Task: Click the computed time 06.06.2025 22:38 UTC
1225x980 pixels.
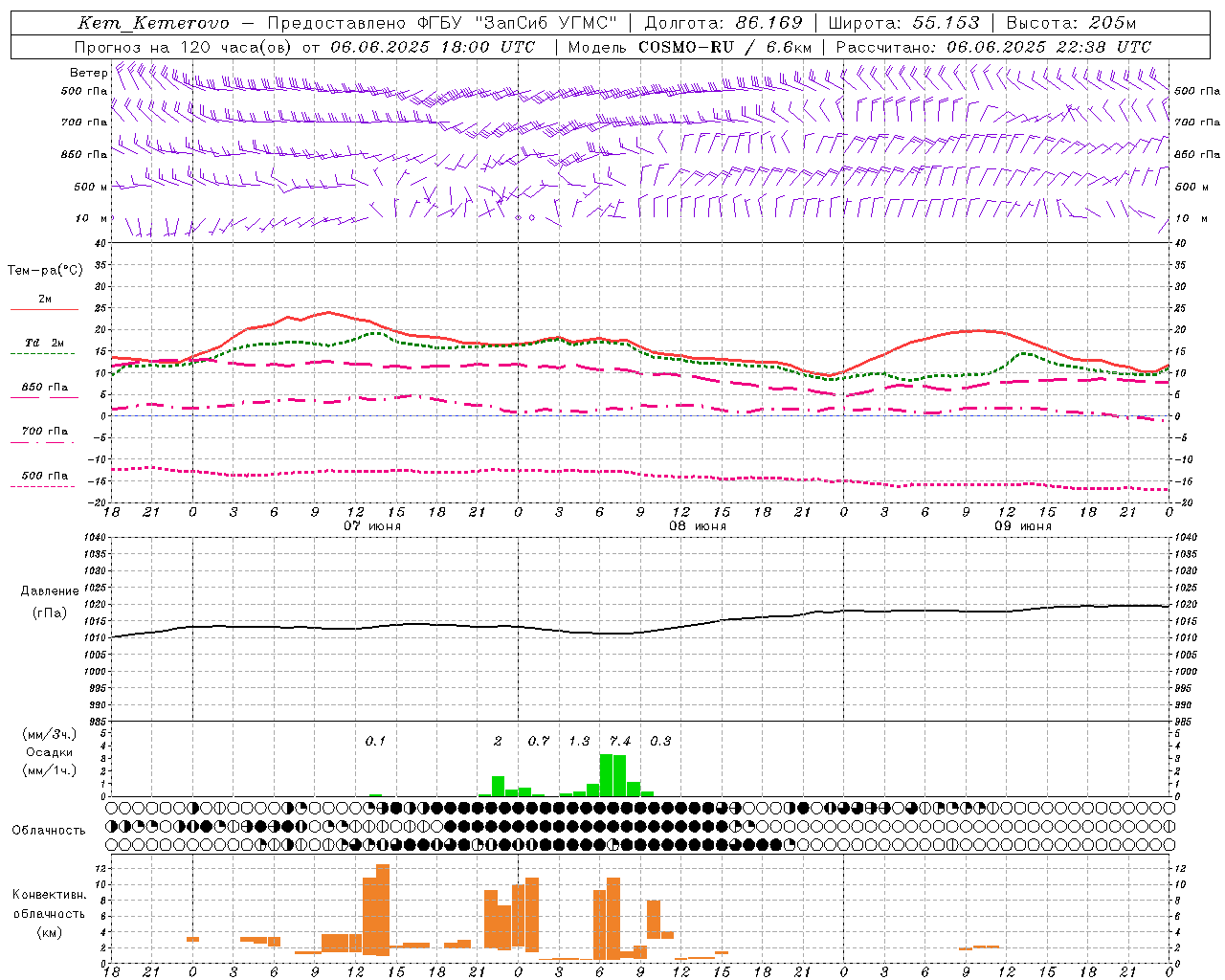Action: point(1049,47)
